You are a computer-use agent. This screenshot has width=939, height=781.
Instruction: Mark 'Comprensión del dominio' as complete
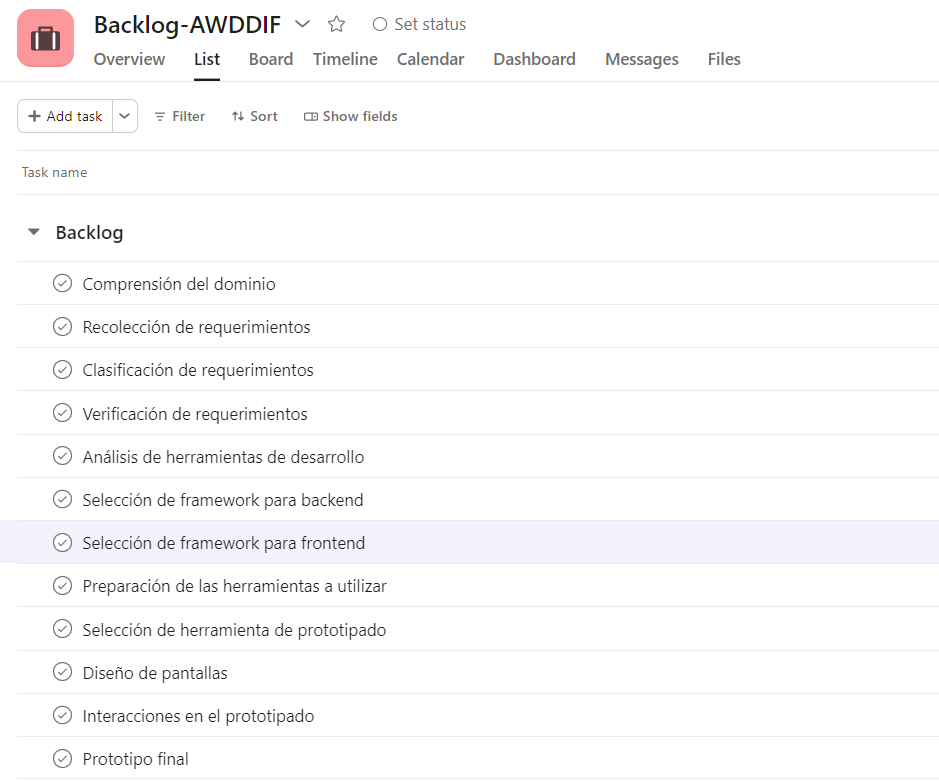click(x=62, y=284)
